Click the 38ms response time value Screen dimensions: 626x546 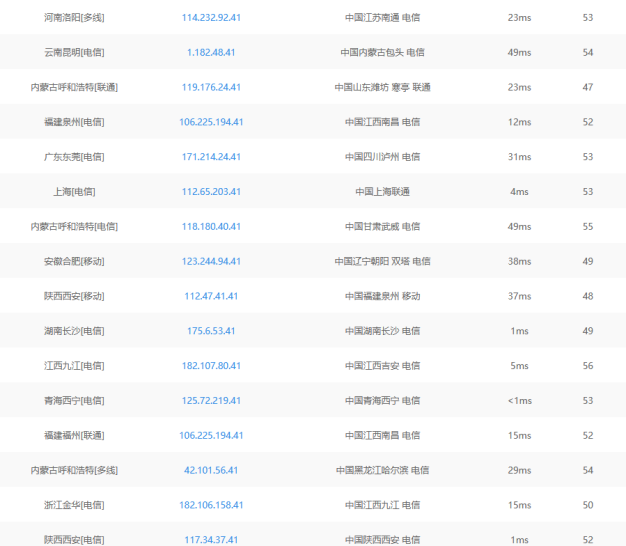pos(519,261)
